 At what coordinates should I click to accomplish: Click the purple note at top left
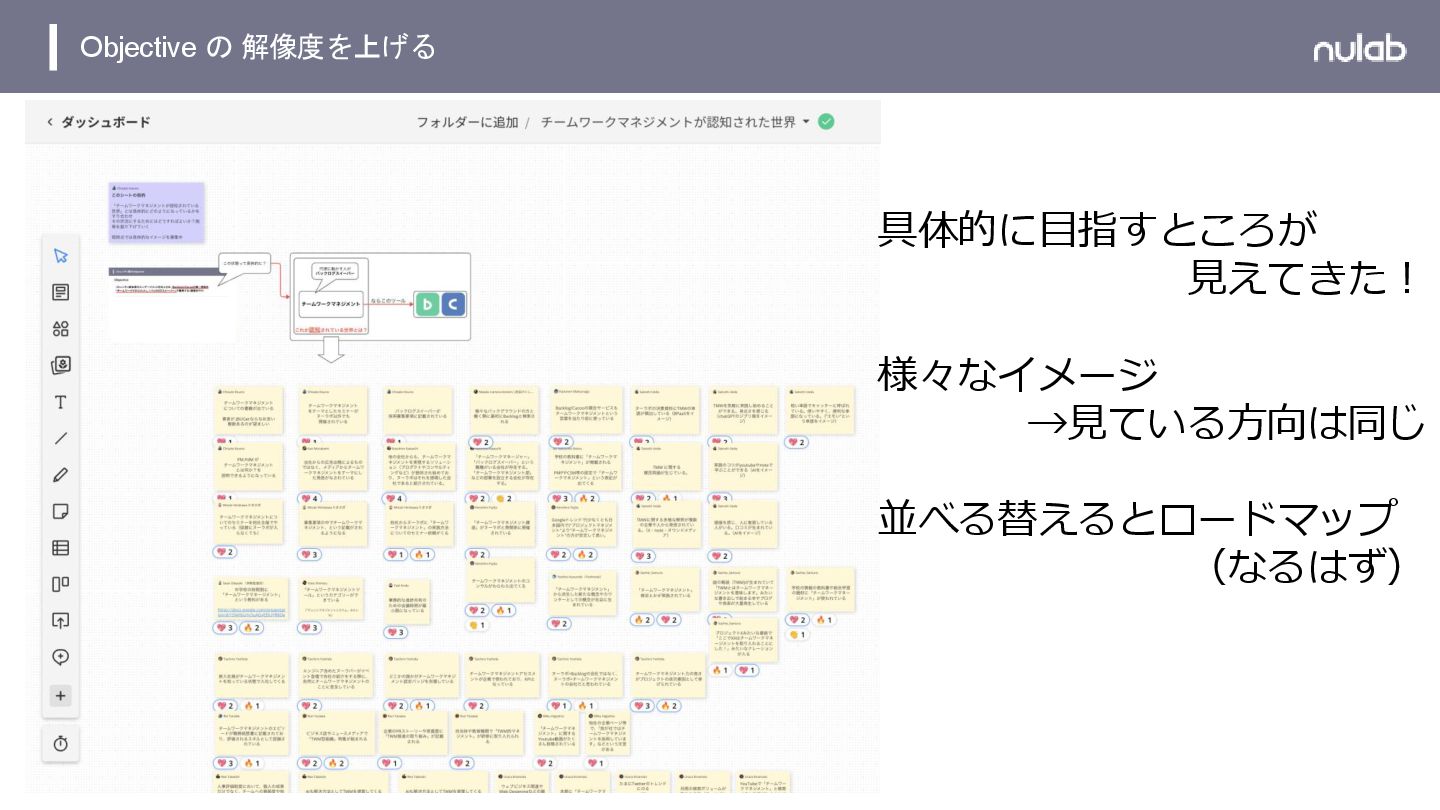click(157, 212)
